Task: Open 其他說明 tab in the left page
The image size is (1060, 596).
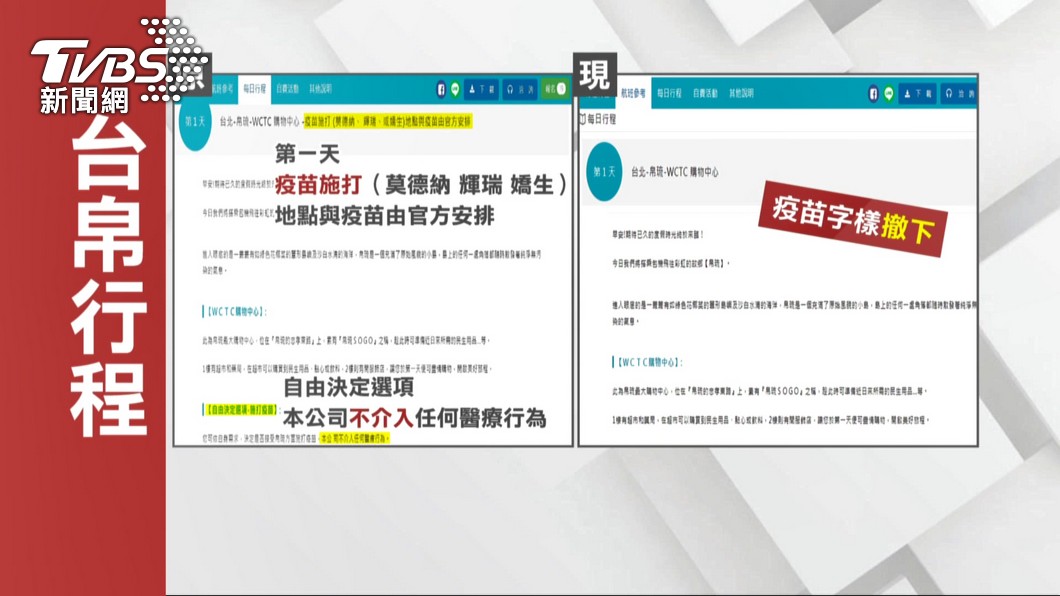Action: 320,89
